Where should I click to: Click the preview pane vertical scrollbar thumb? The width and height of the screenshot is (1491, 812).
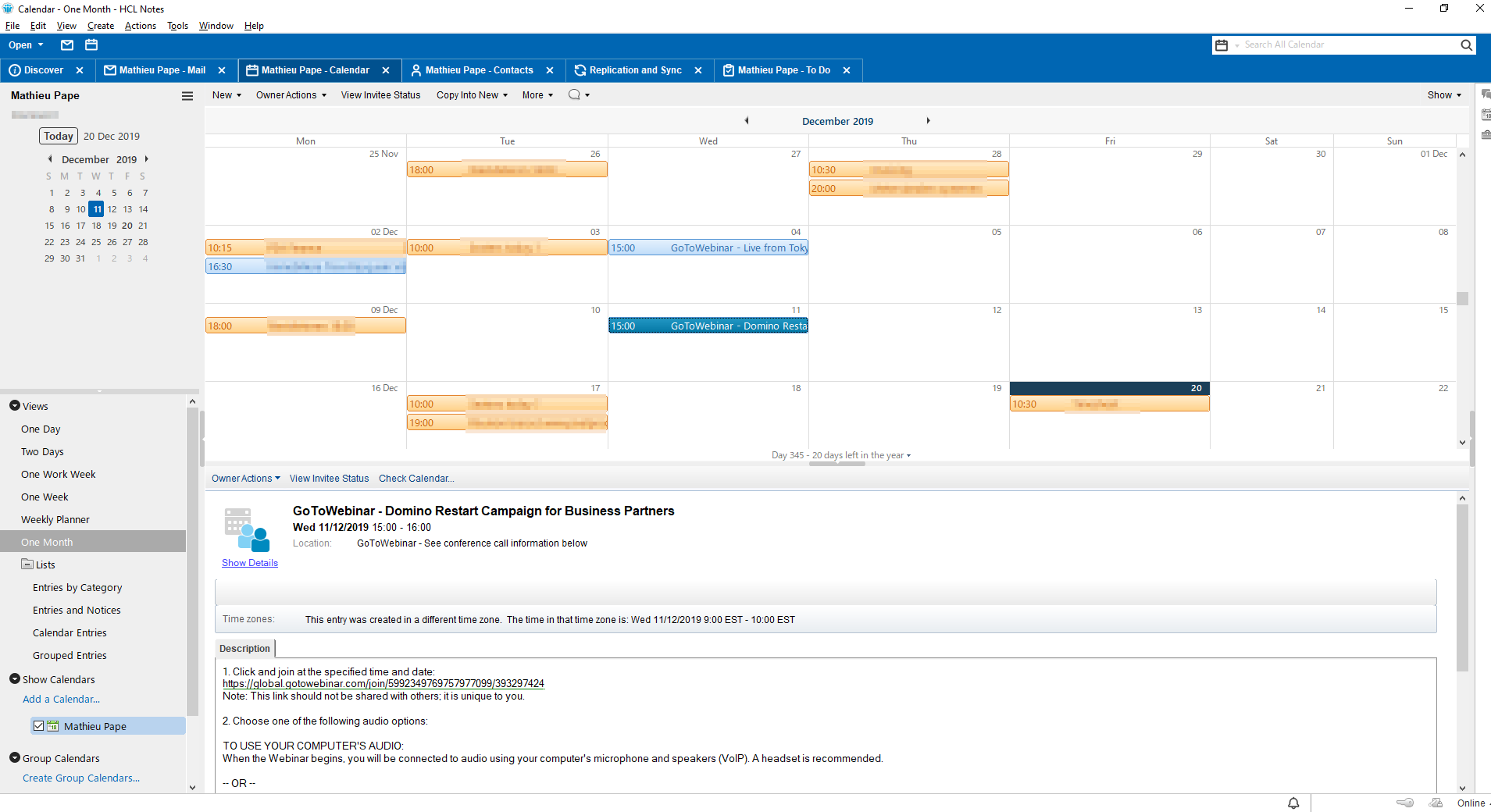[1462, 588]
